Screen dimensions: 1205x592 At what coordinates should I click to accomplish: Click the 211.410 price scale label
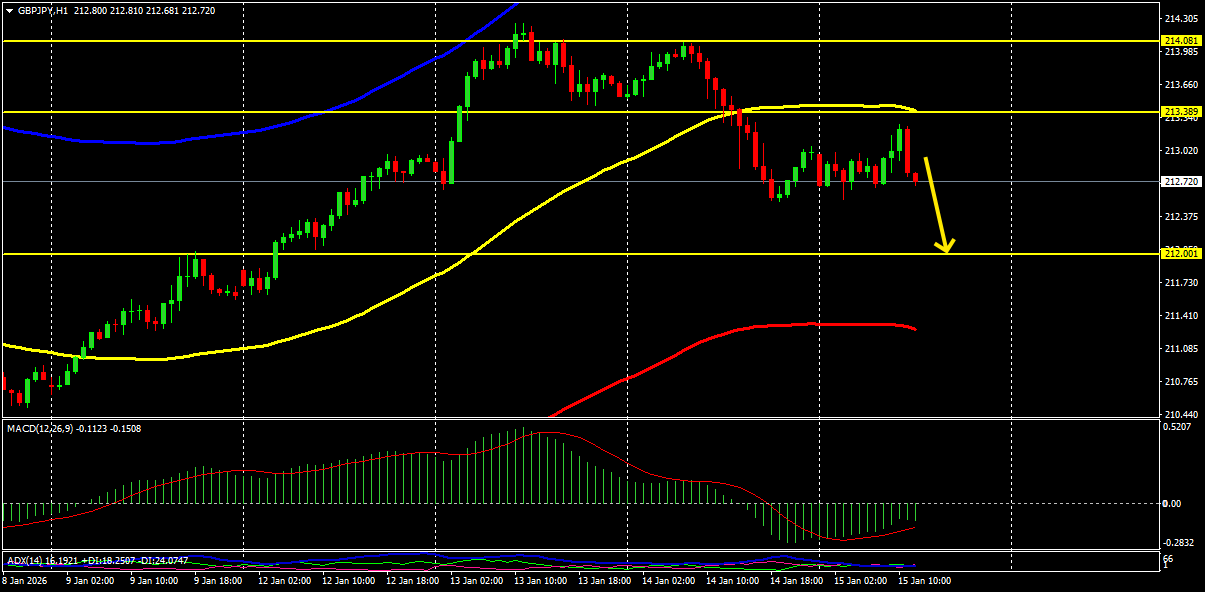coord(1181,316)
